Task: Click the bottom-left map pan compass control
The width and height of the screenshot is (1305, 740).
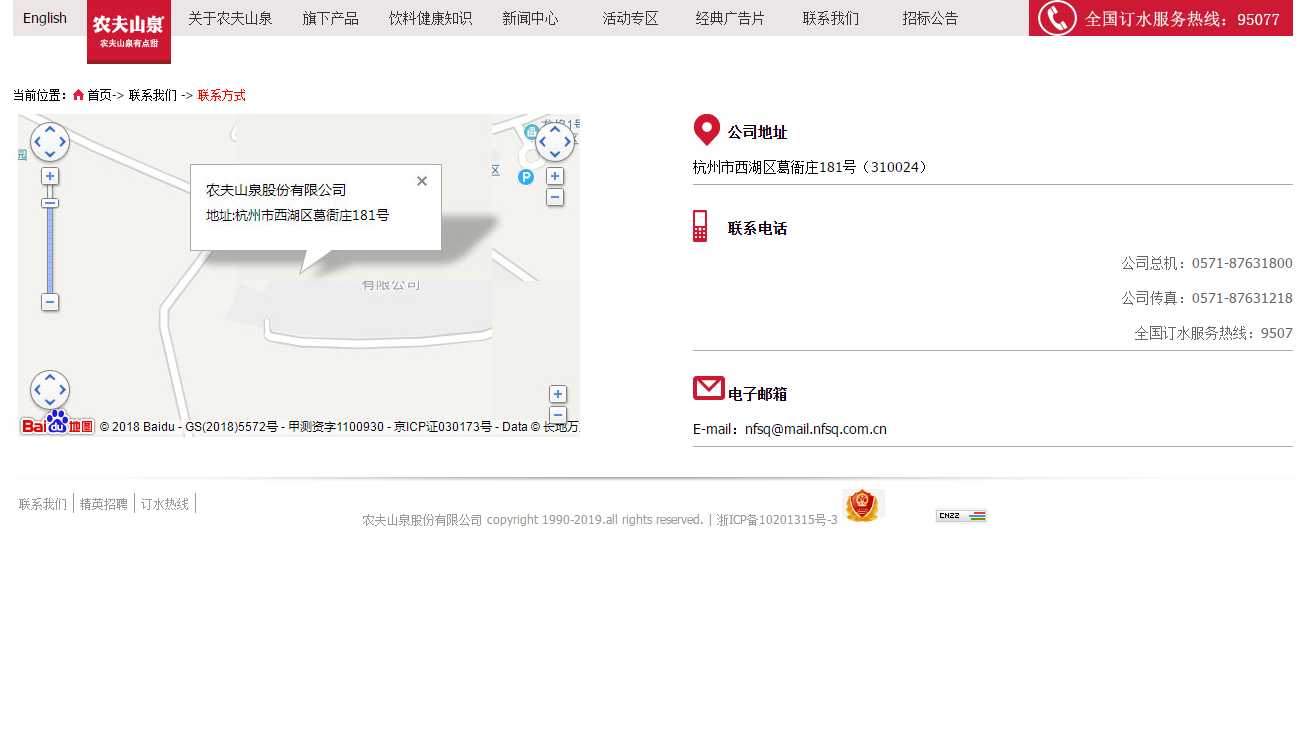Action: [x=50, y=390]
